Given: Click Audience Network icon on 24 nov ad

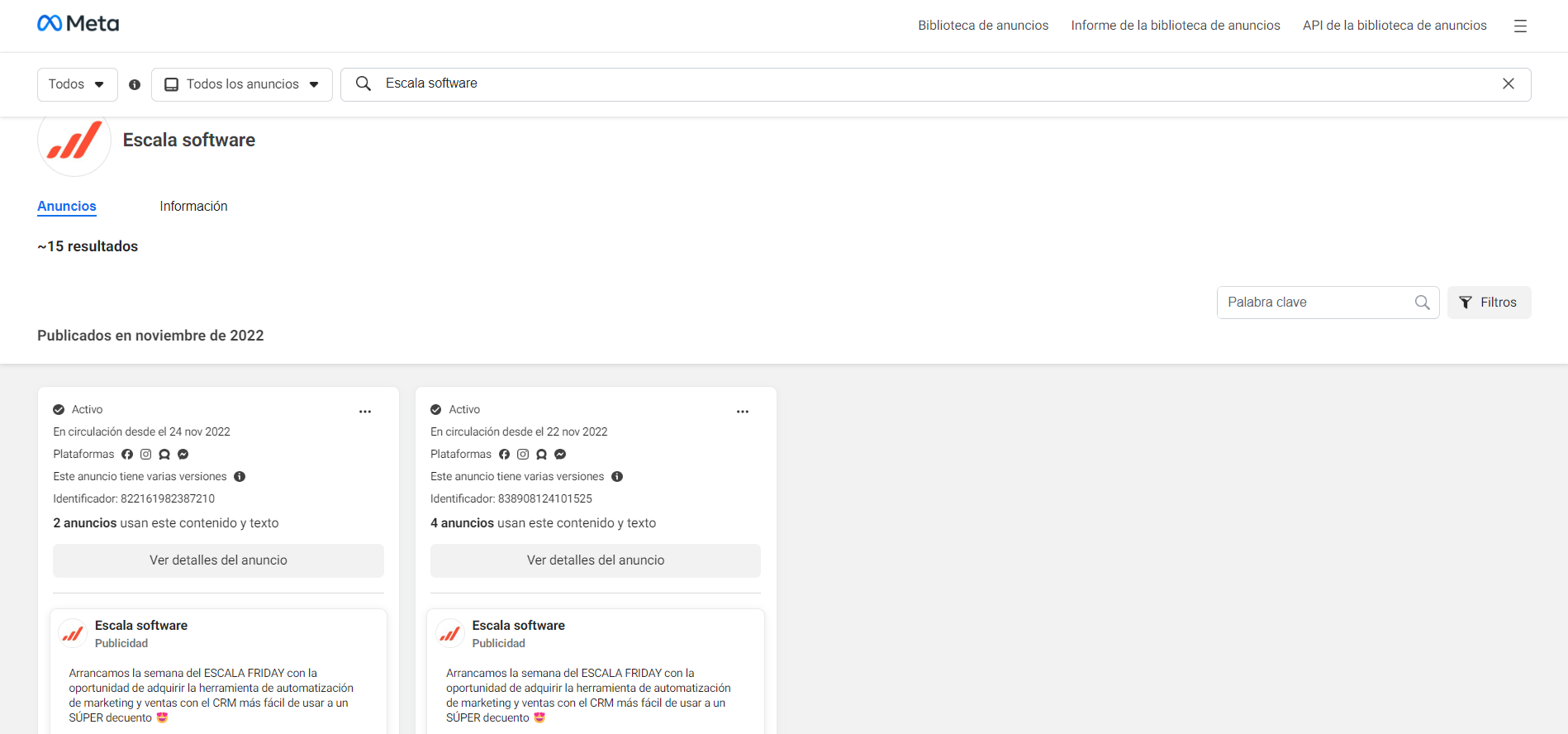Looking at the screenshot, I should [x=164, y=454].
